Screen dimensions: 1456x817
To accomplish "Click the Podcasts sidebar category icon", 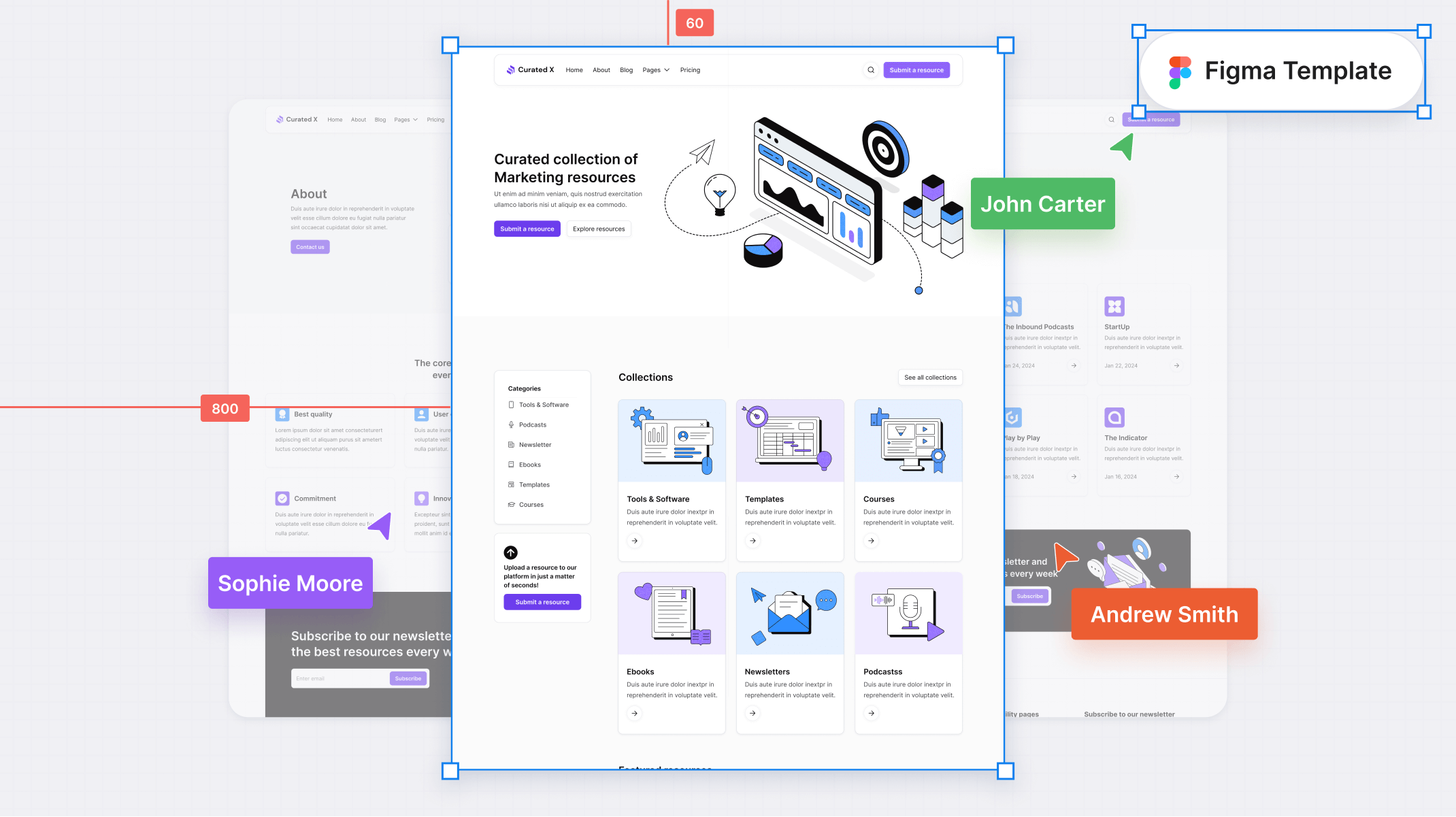I will [511, 424].
